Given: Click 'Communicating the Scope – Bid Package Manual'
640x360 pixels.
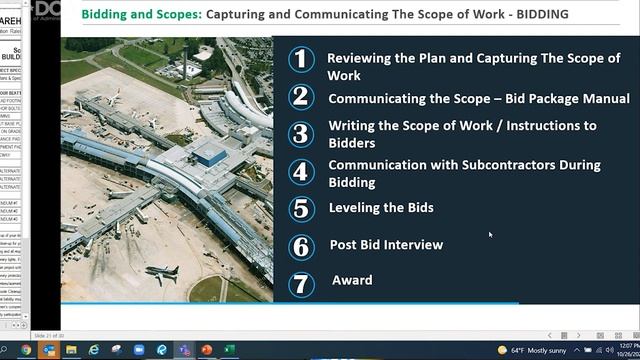Looking at the screenshot, I should (479, 99).
